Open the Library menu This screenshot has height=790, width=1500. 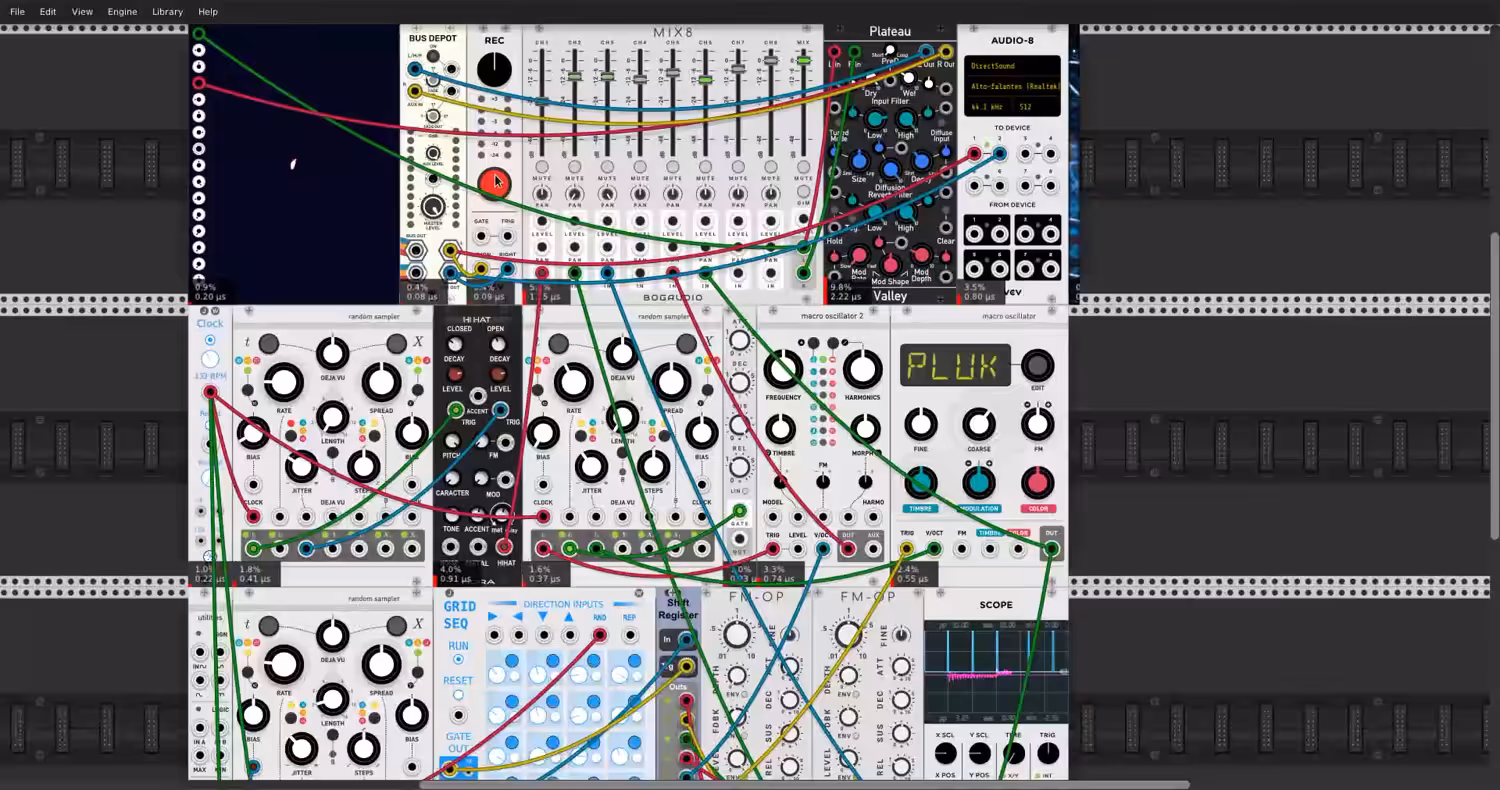pos(167,11)
